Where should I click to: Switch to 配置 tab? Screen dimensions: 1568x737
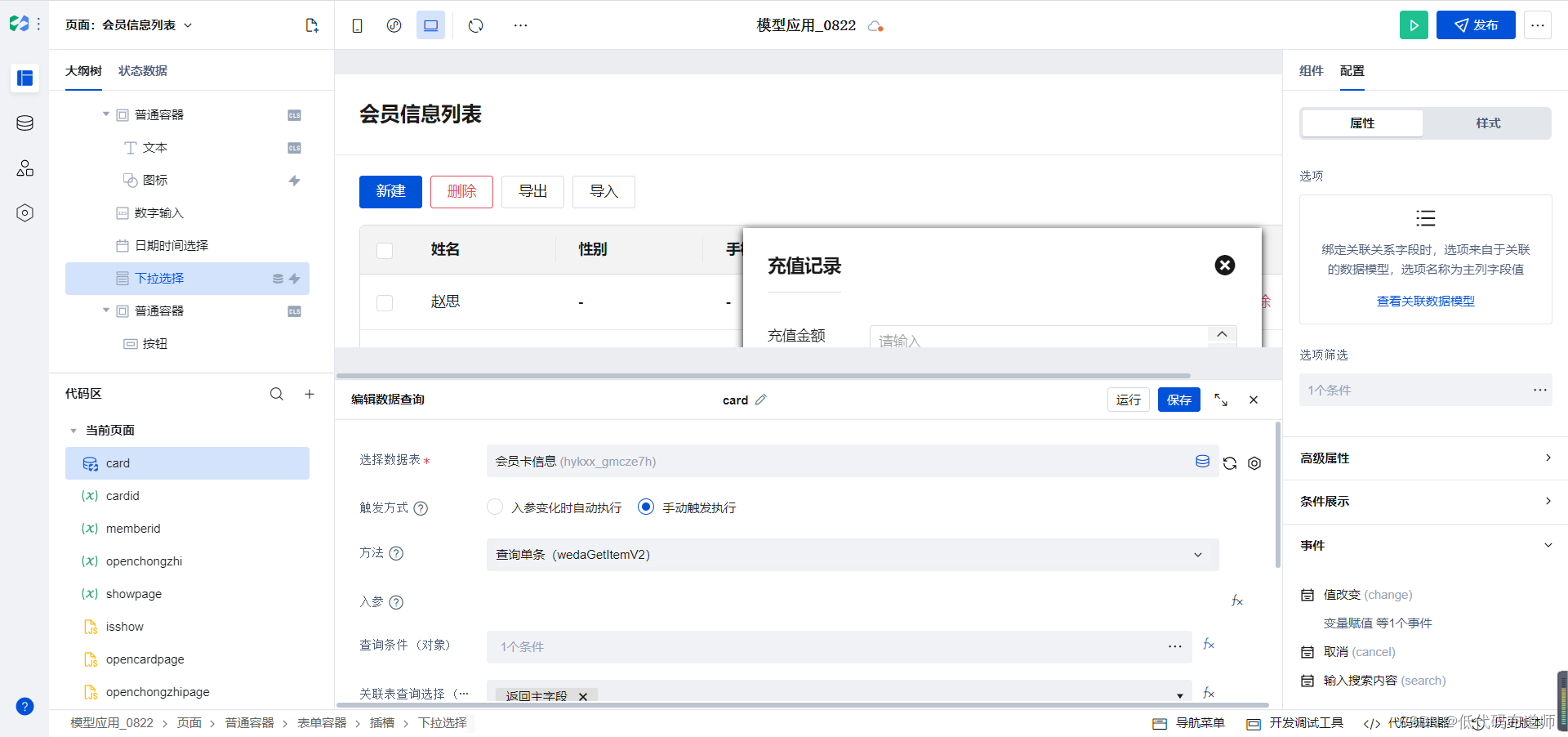click(1352, 71)
